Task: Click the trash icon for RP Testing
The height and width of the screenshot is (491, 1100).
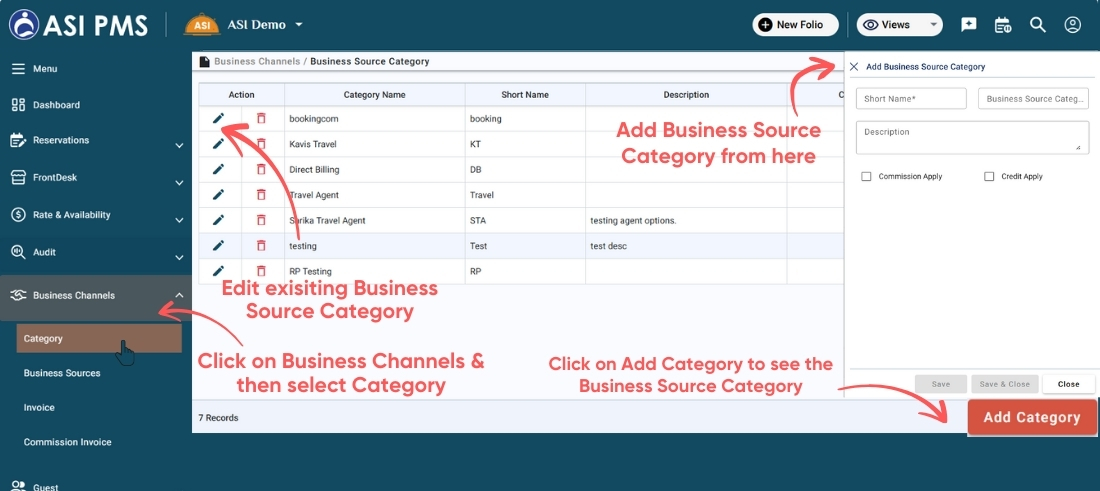Action: click(261, 271)
